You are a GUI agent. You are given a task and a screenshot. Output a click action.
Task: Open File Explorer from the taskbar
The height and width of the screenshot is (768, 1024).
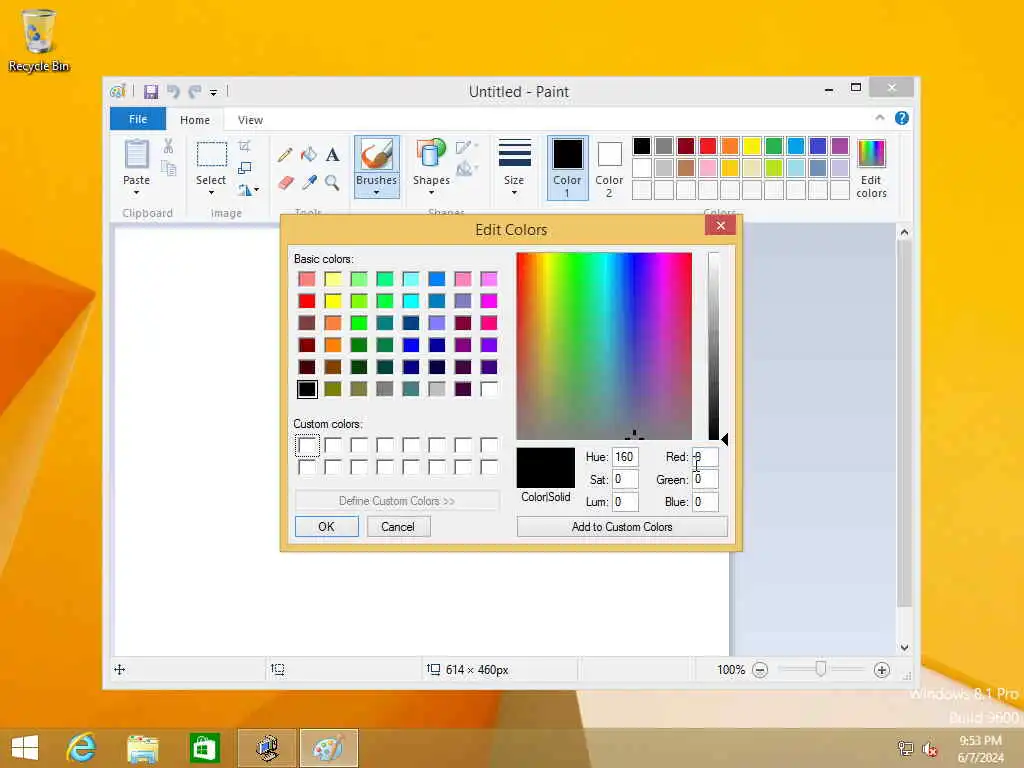coord(142,748)
